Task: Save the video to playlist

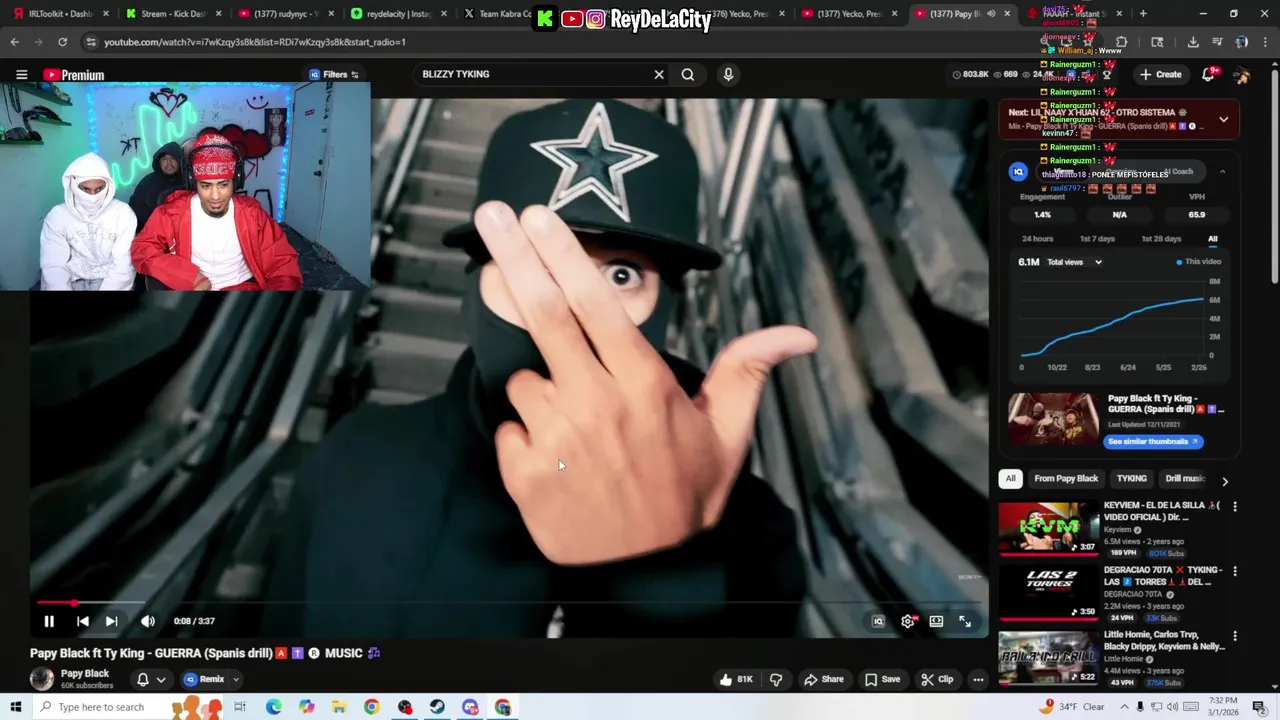Action: [883, 679]
